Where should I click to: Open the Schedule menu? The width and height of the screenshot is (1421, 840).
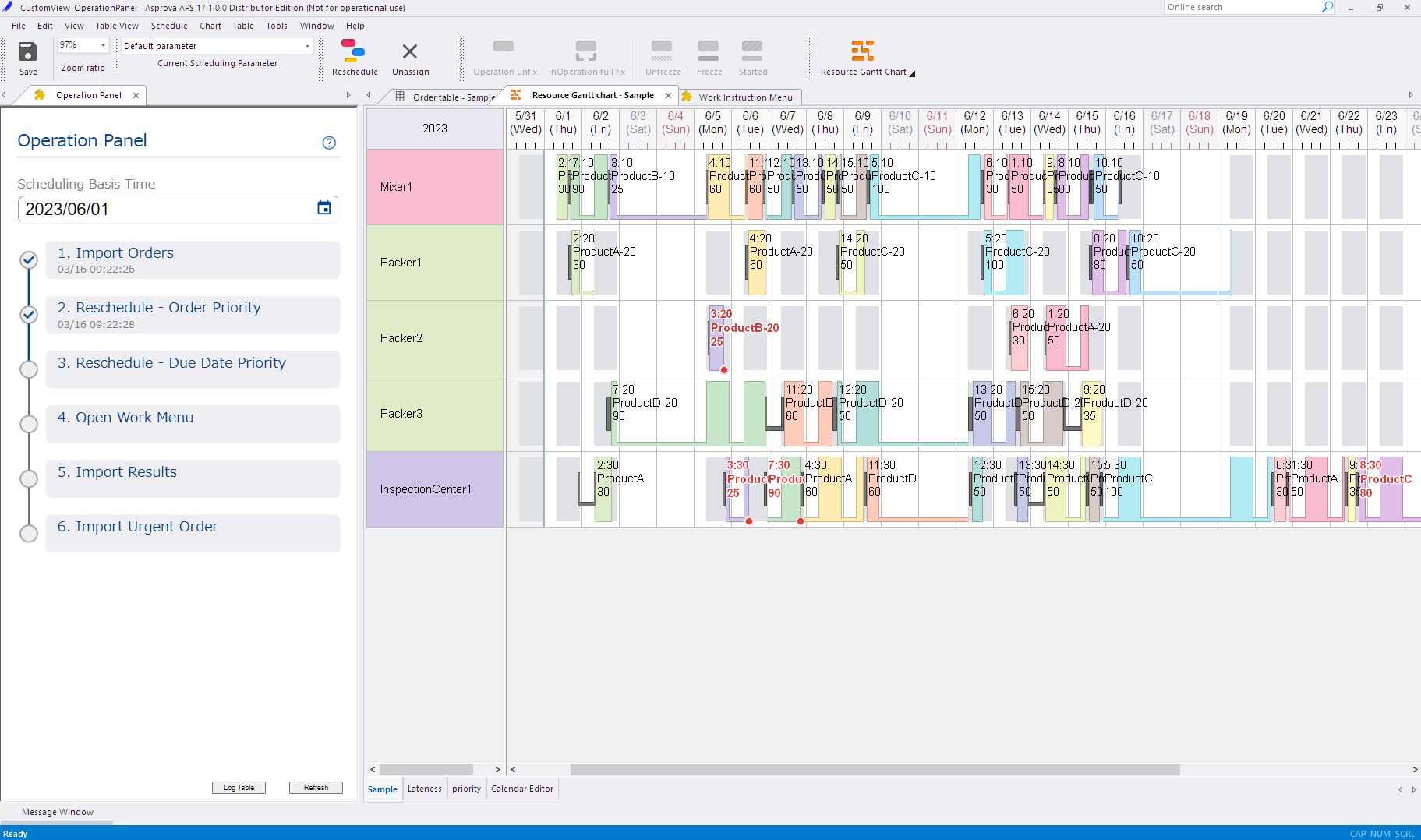tap(169, 26)
